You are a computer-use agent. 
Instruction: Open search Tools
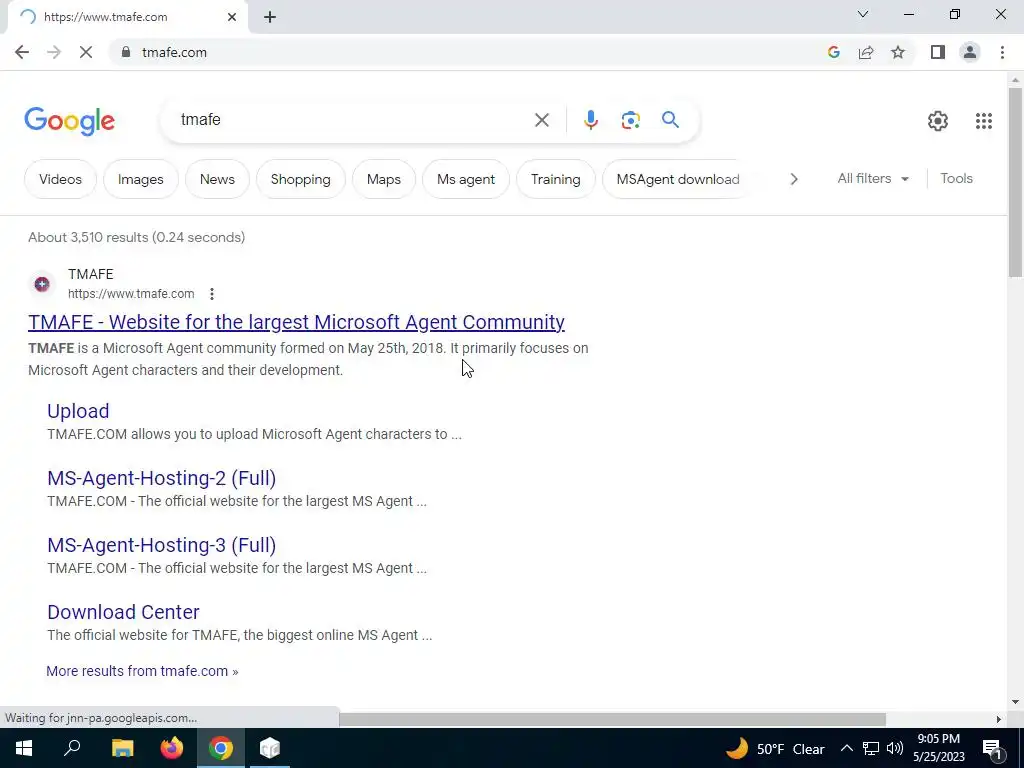(x=956, y=178)
